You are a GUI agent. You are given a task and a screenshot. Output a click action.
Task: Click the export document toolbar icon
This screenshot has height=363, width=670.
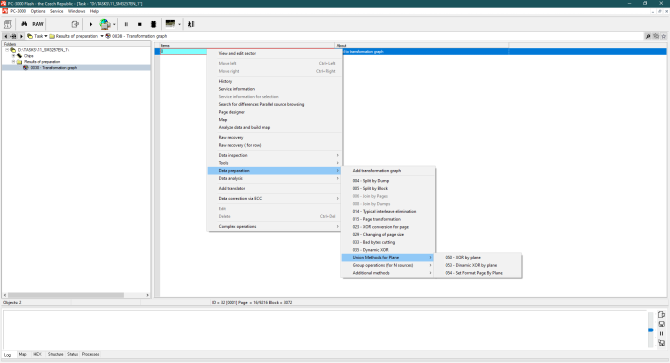point(75,24)
